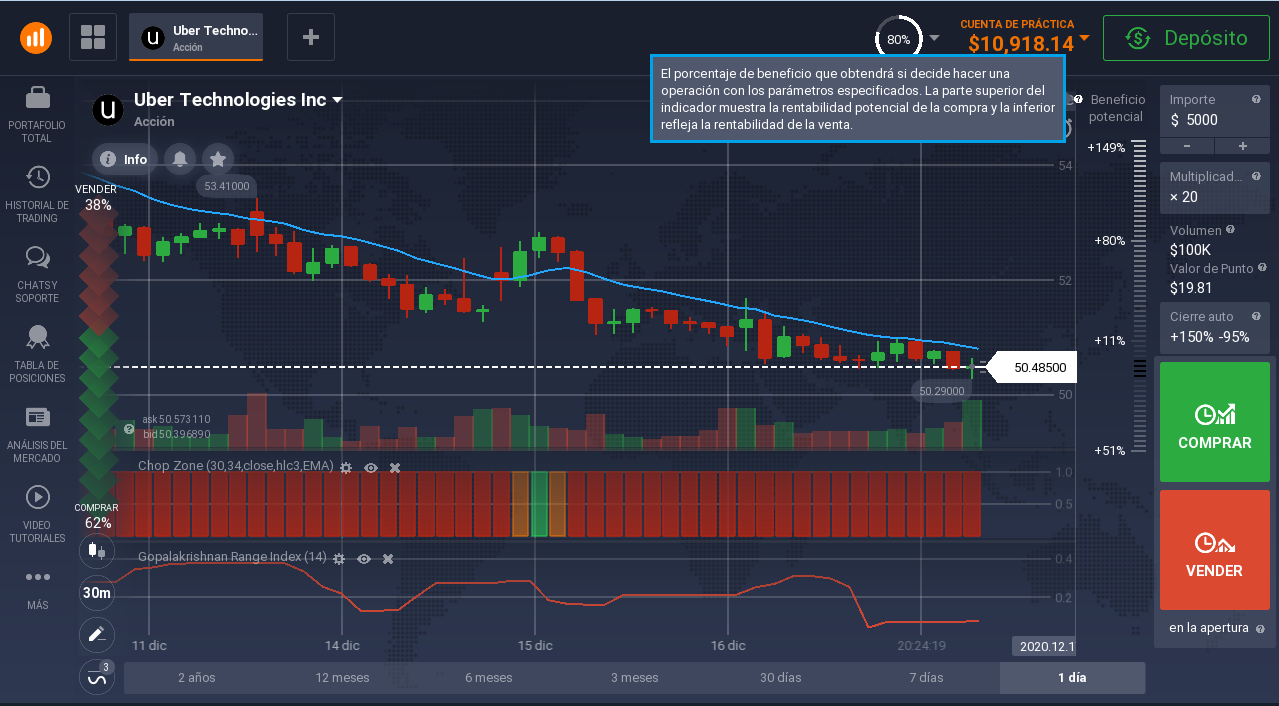Screen dimensions: 1279x706
Task: Click the red VENDER button
Action: click(x=1215, y=550)
